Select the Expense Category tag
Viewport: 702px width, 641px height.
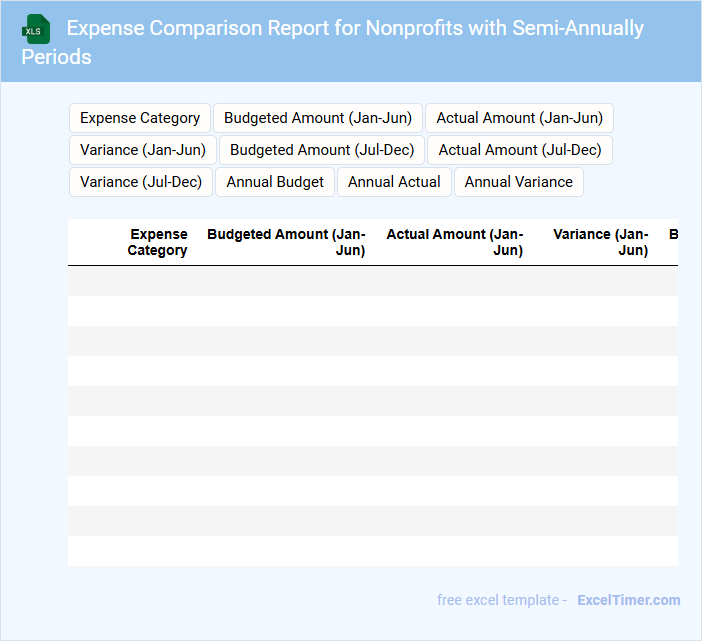[140, 118]
